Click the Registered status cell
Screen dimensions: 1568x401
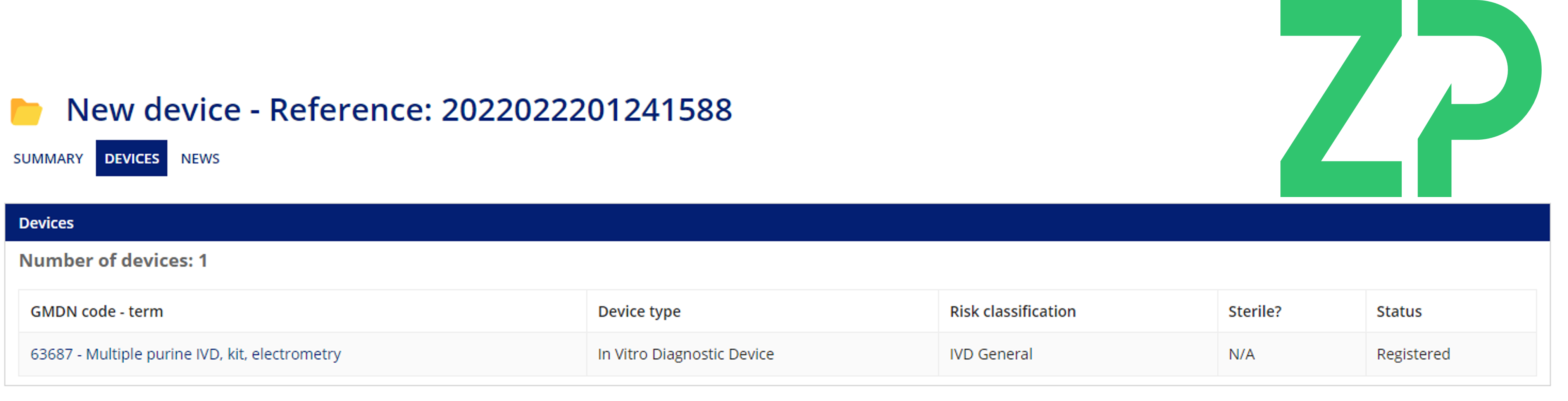pos(1413,354)
